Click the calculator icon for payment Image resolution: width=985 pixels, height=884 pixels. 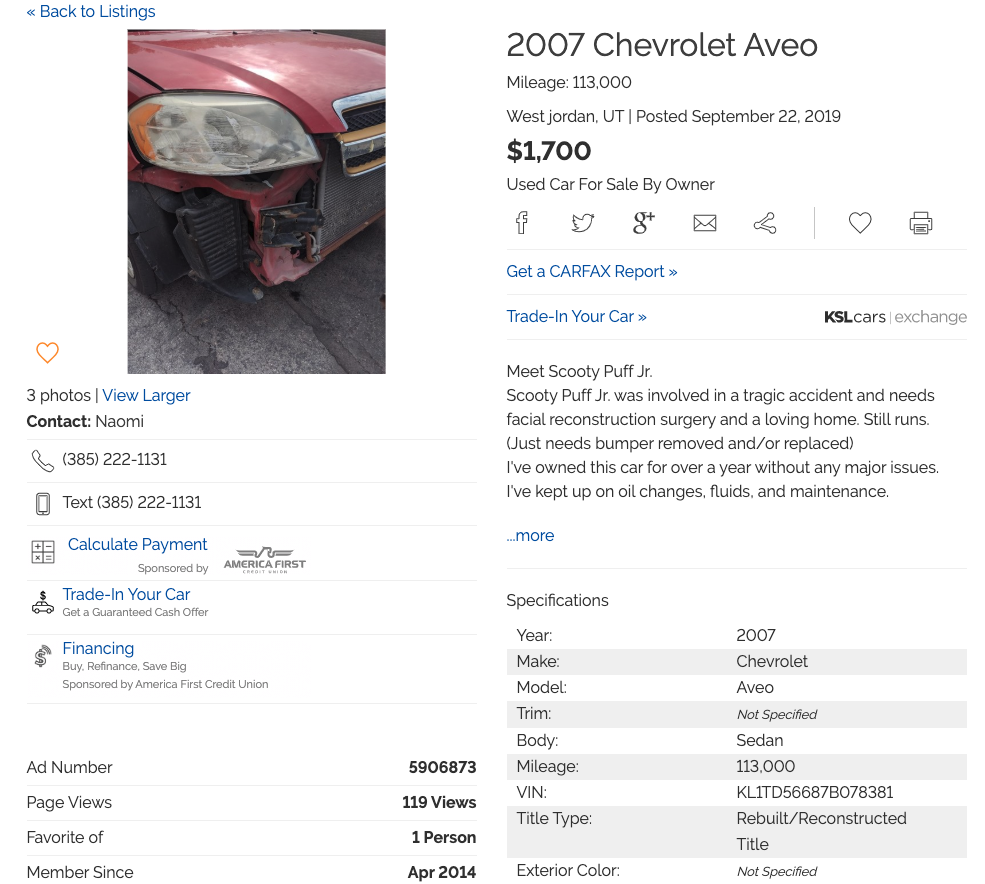pos(43,552)
